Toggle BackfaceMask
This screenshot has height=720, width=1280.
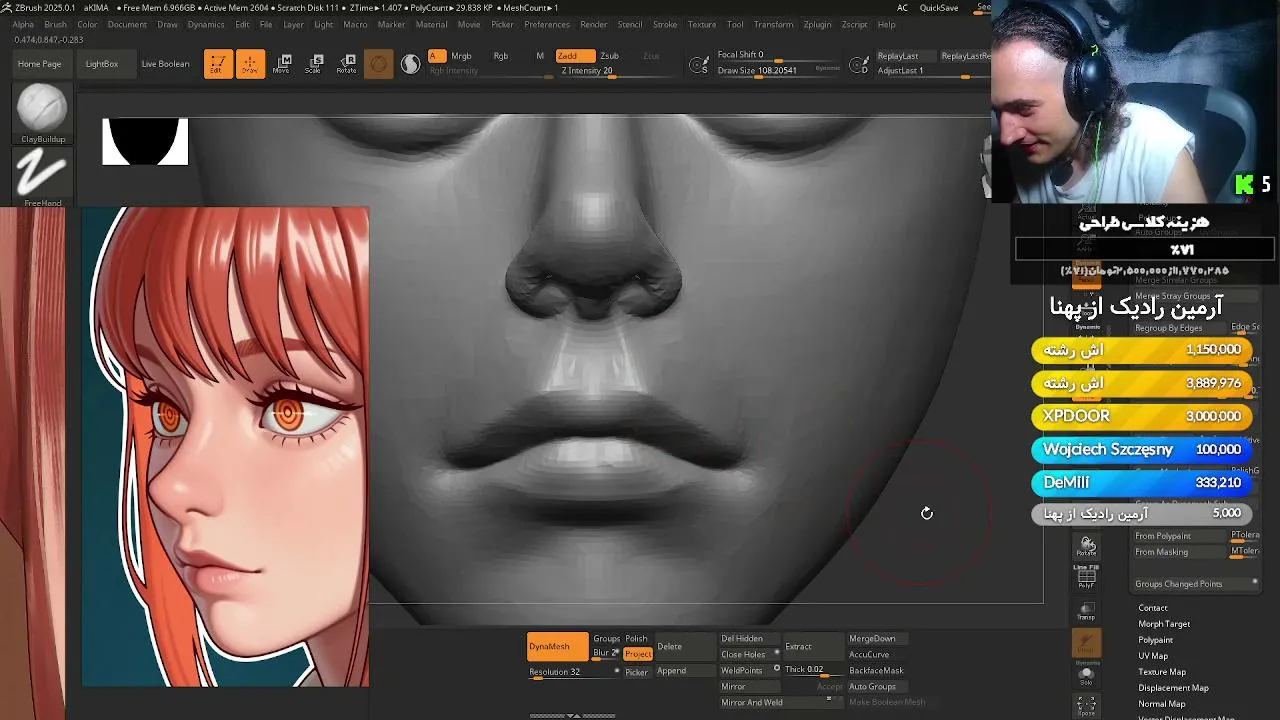pyautogui.click(x=876, y=671)
